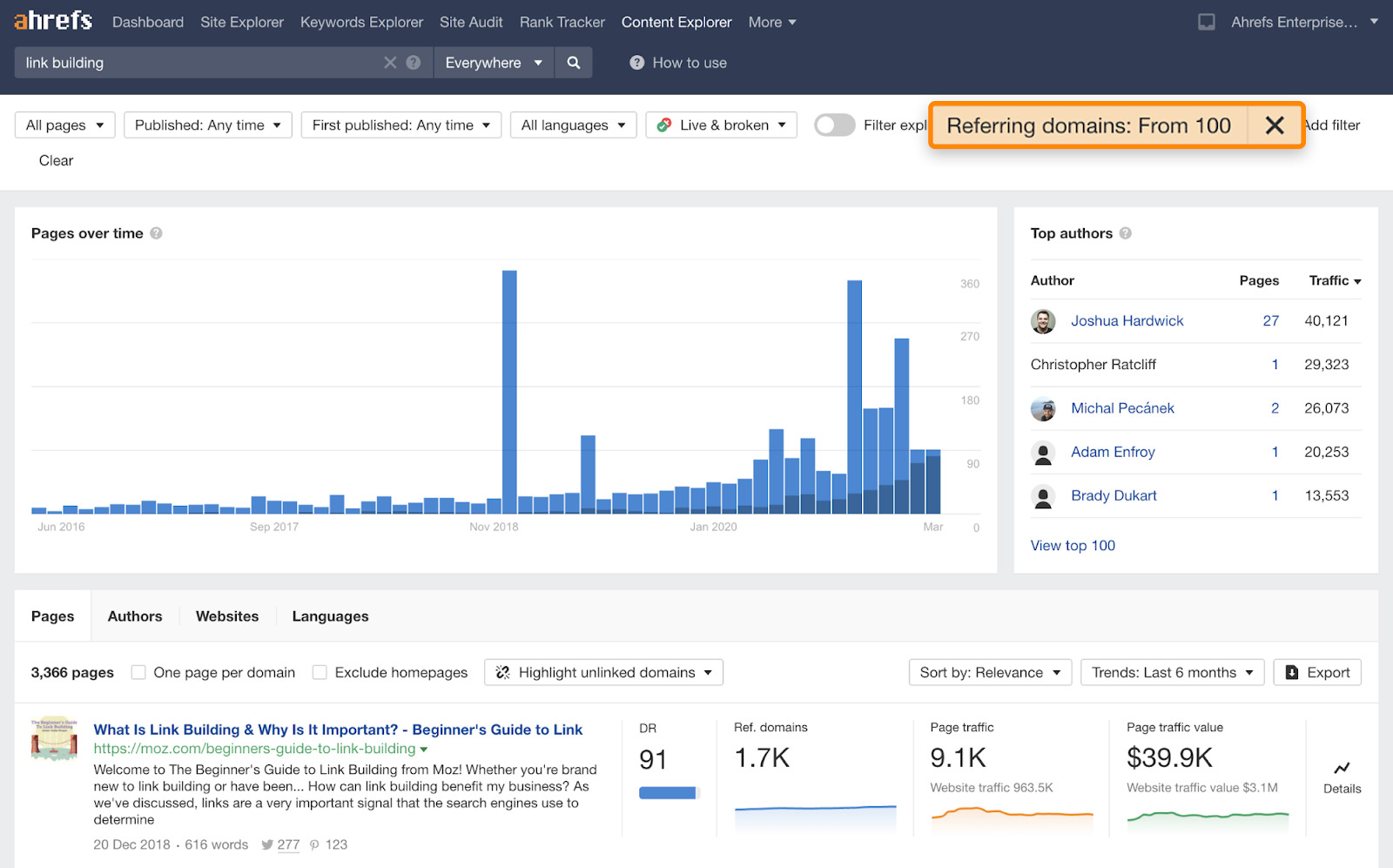Click the Export button

click(x=1316, y=672)
